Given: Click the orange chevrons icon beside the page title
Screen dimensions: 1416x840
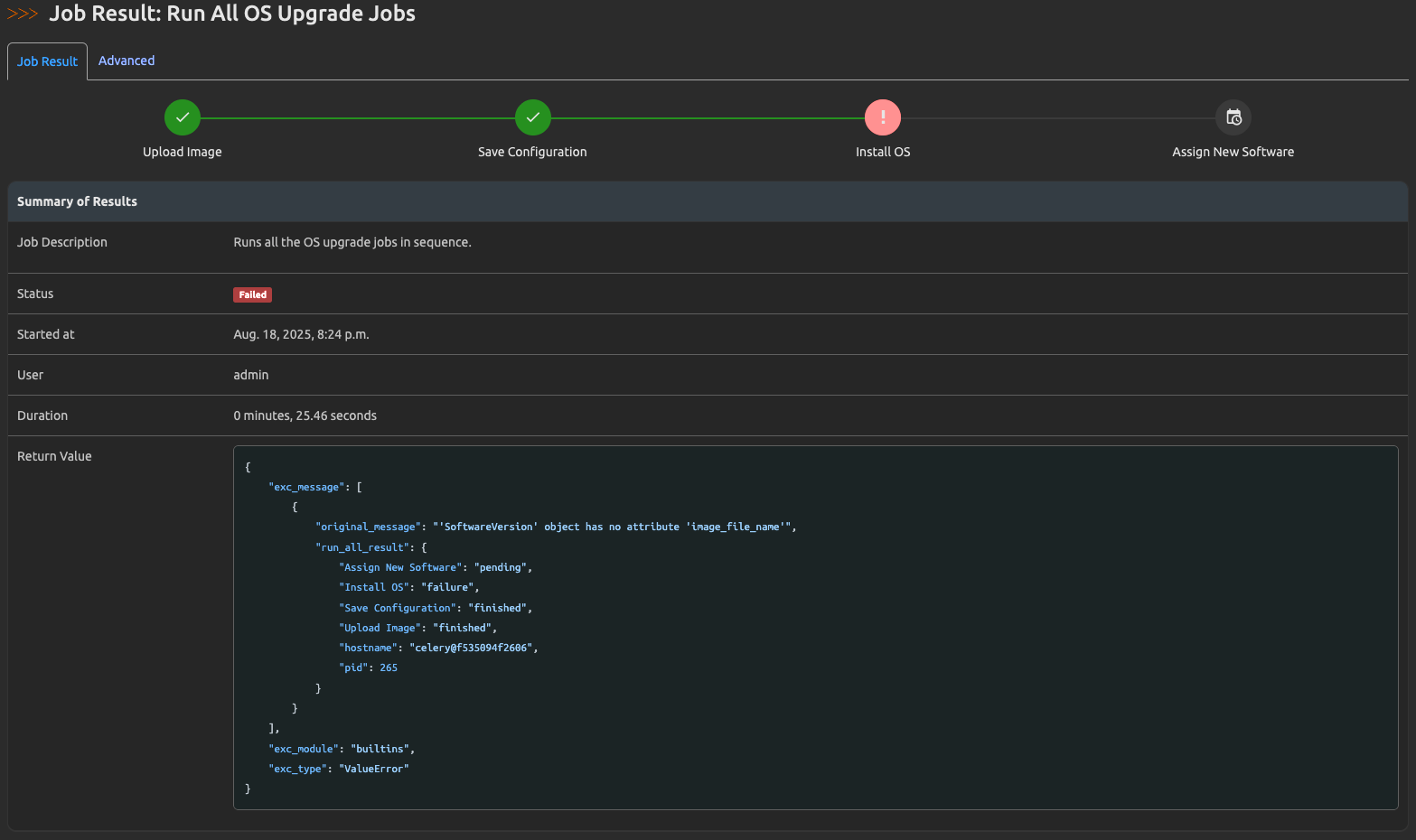Looking at the screenshot, I should (23, 14).
